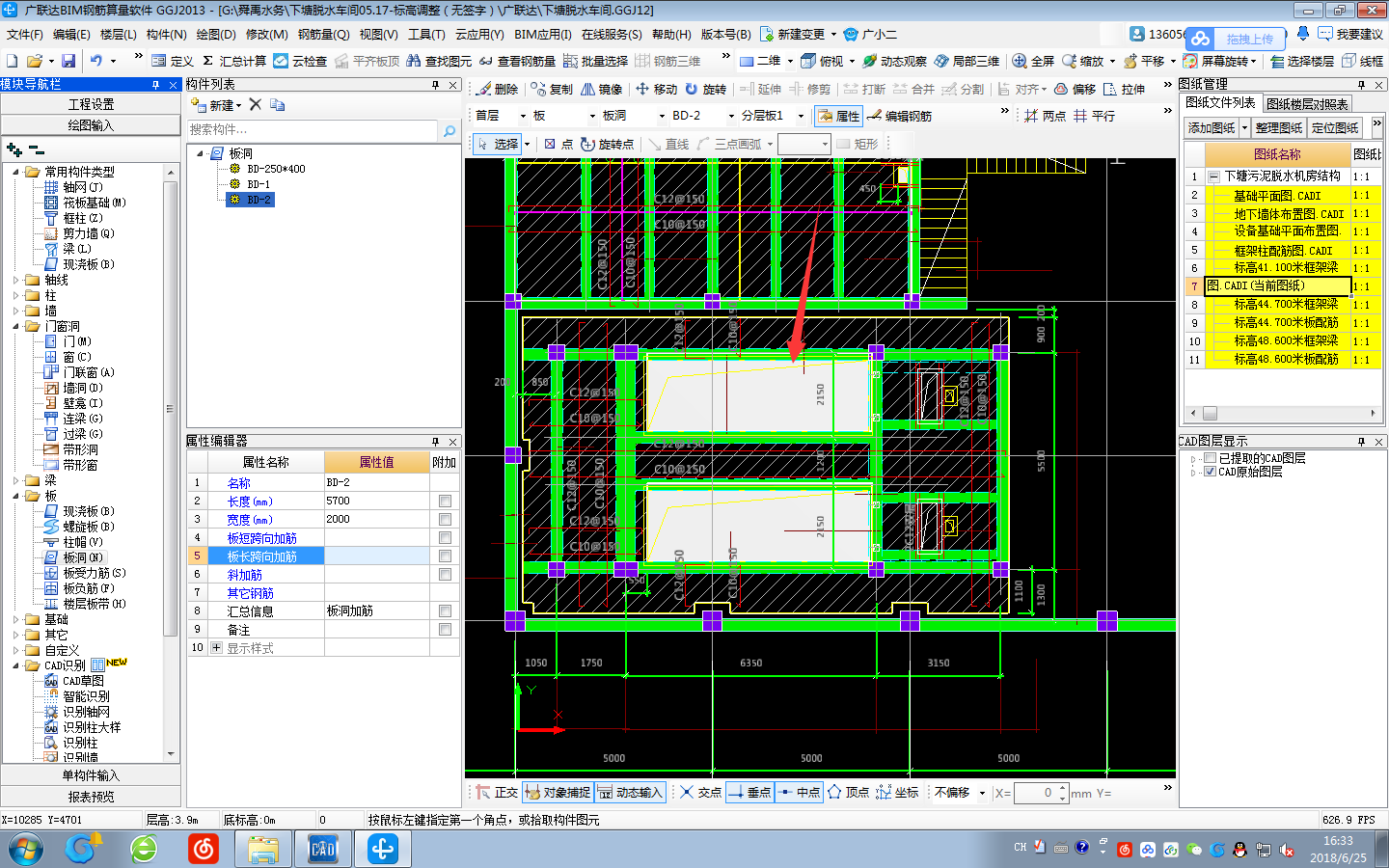Click the 定位图纸 button
This screenshot has width=1389, height=868.
[1335, 127]
